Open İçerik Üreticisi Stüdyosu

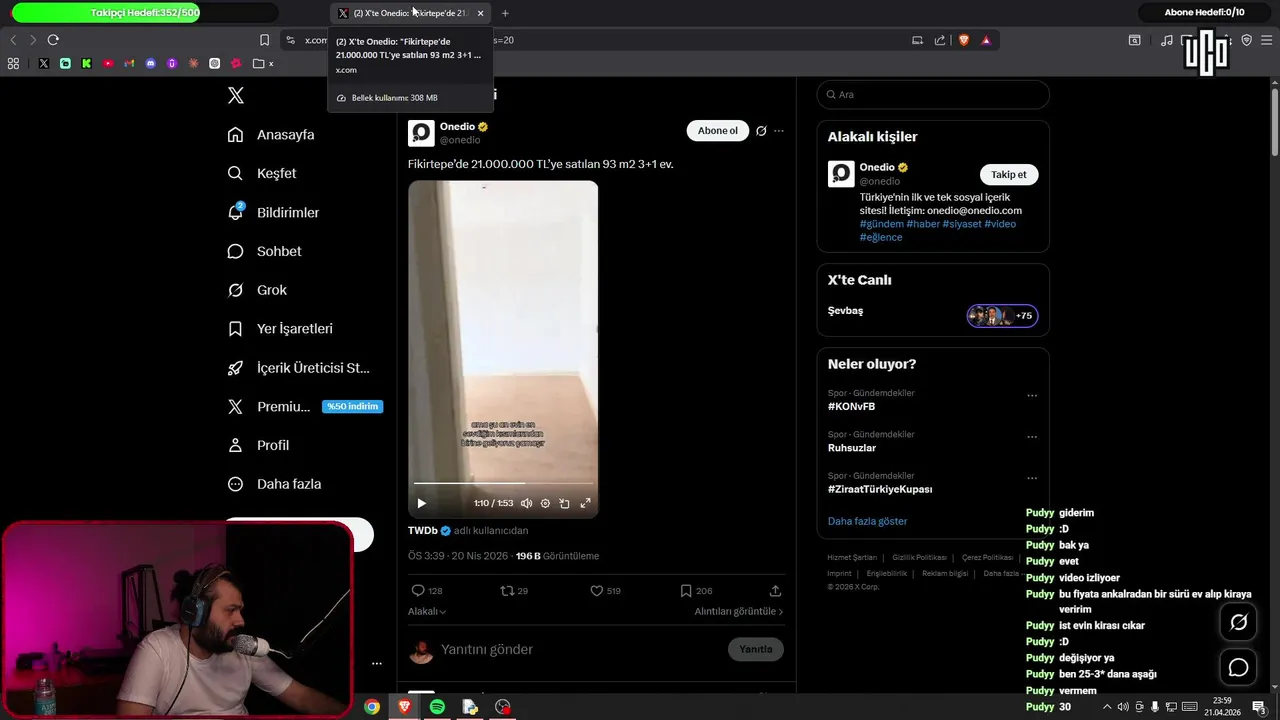[299, 368]
